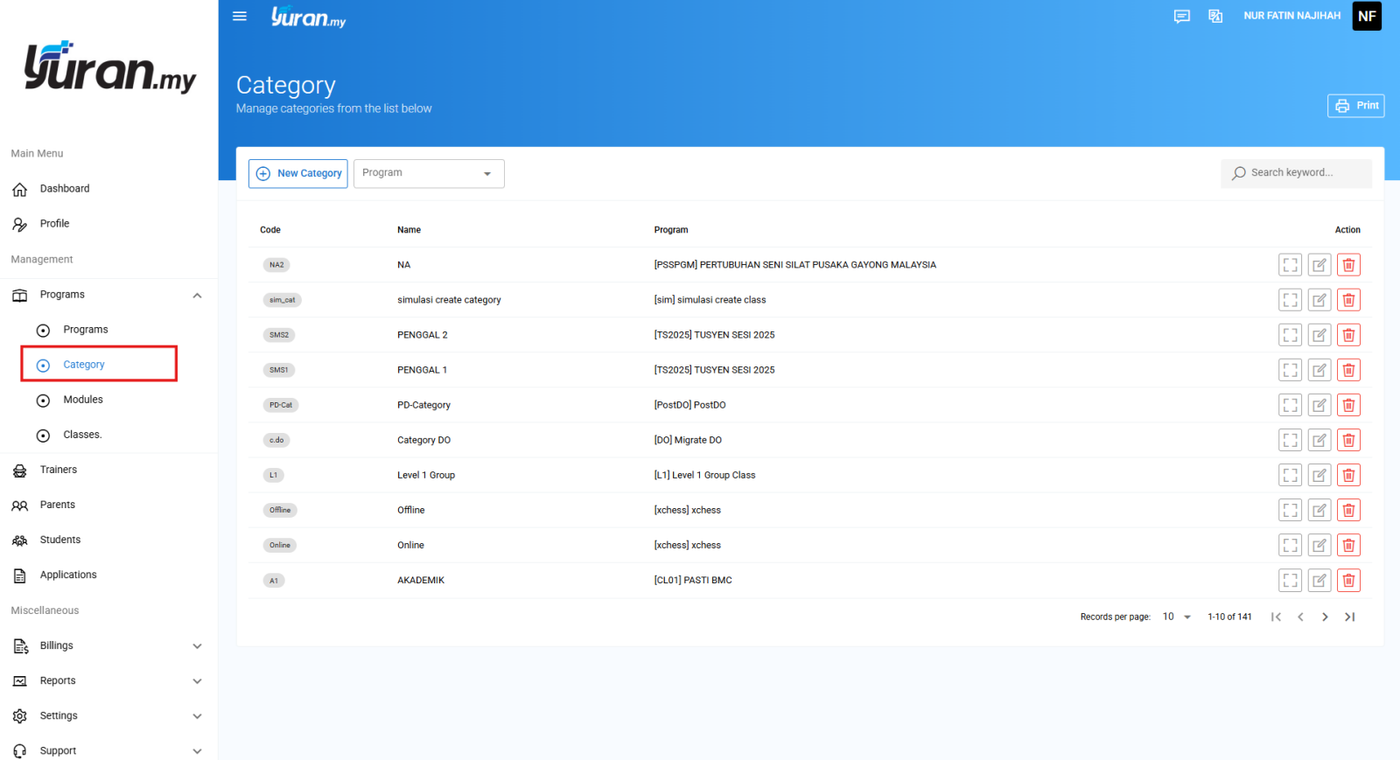Click the yuran.my logo in header
Viewport: 1400px width, 760px height.
[x=308, y=17]
